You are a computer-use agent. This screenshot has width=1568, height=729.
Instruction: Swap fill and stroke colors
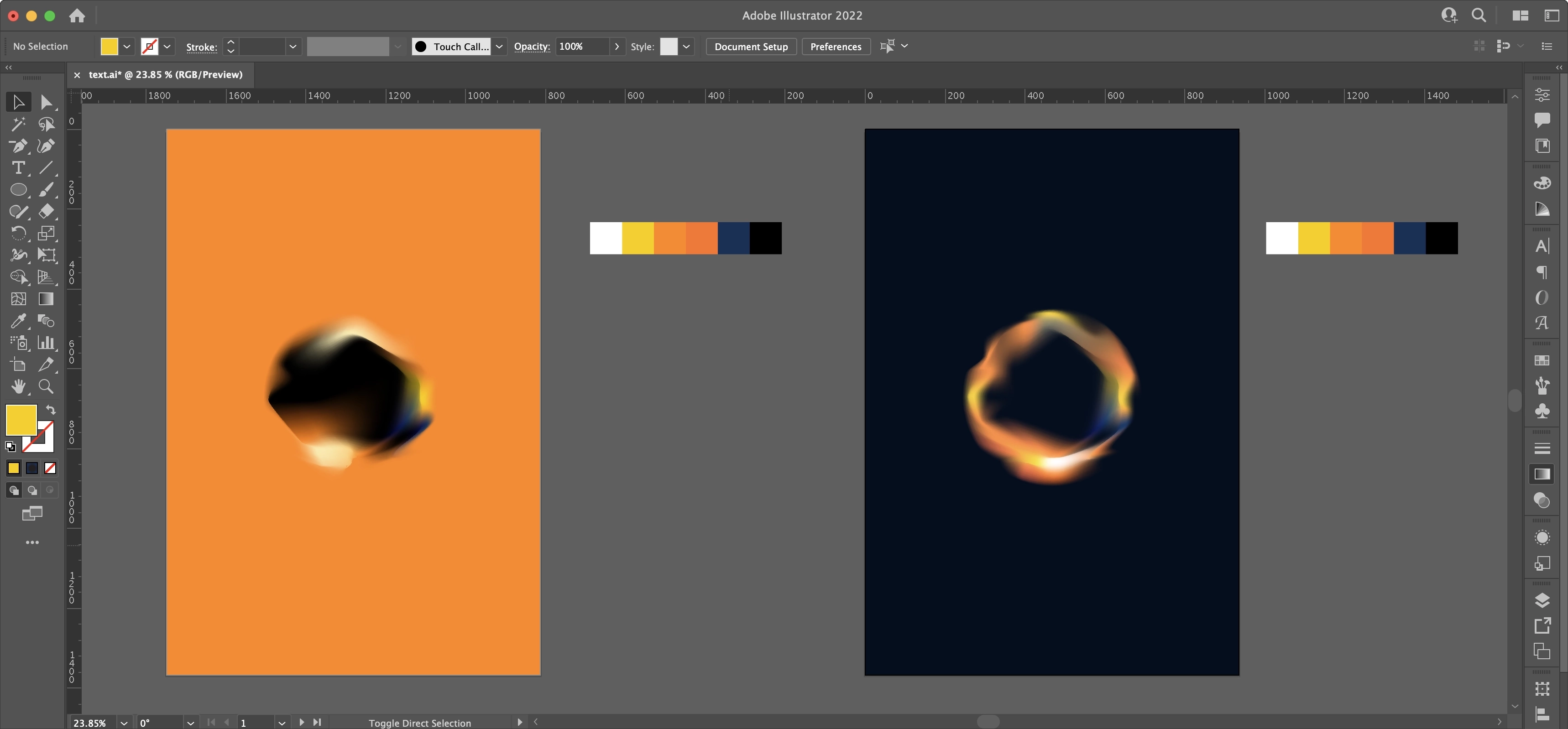point(51,410)
